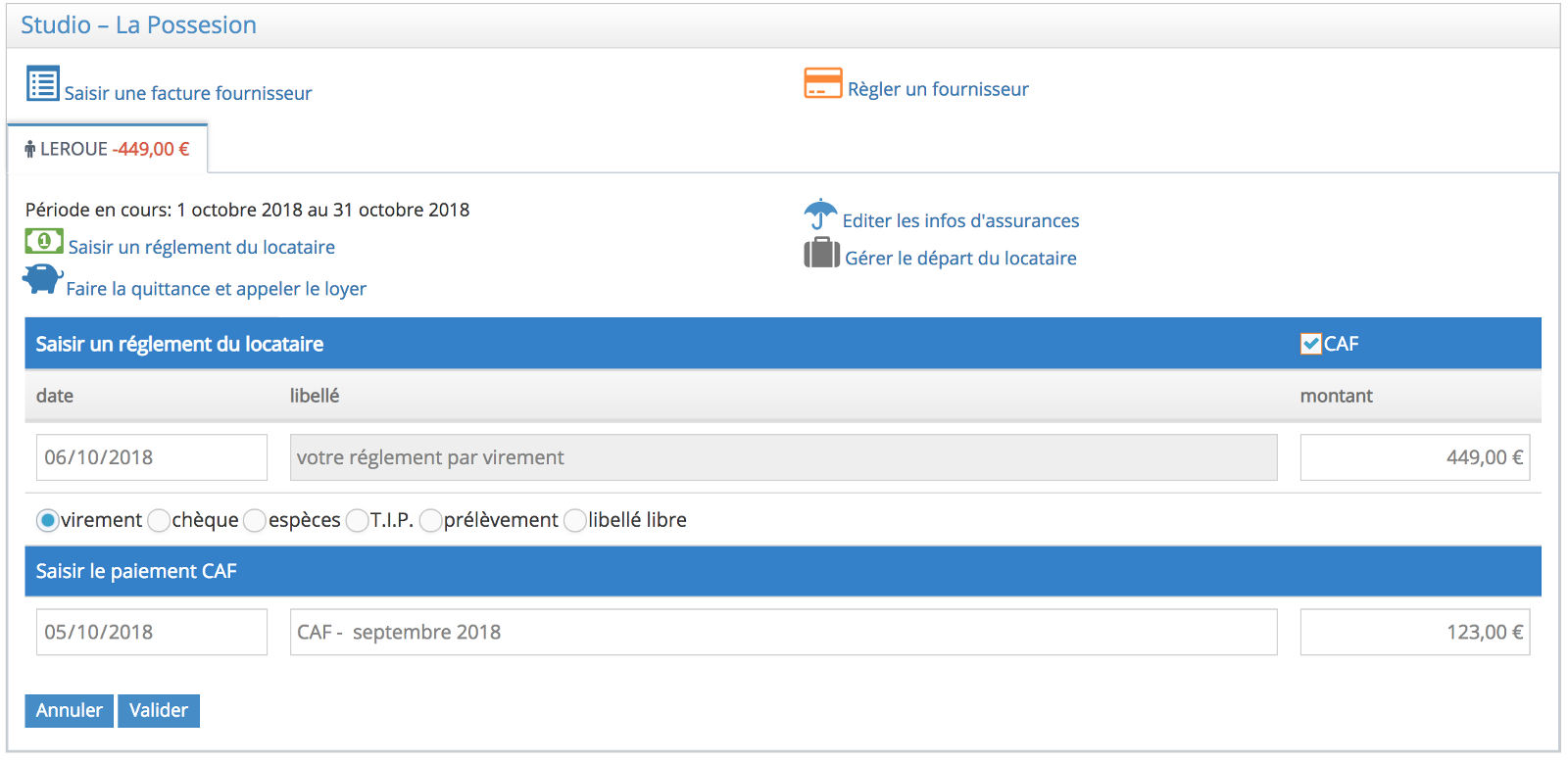Click the Annuler button

[x=70, y=711]
